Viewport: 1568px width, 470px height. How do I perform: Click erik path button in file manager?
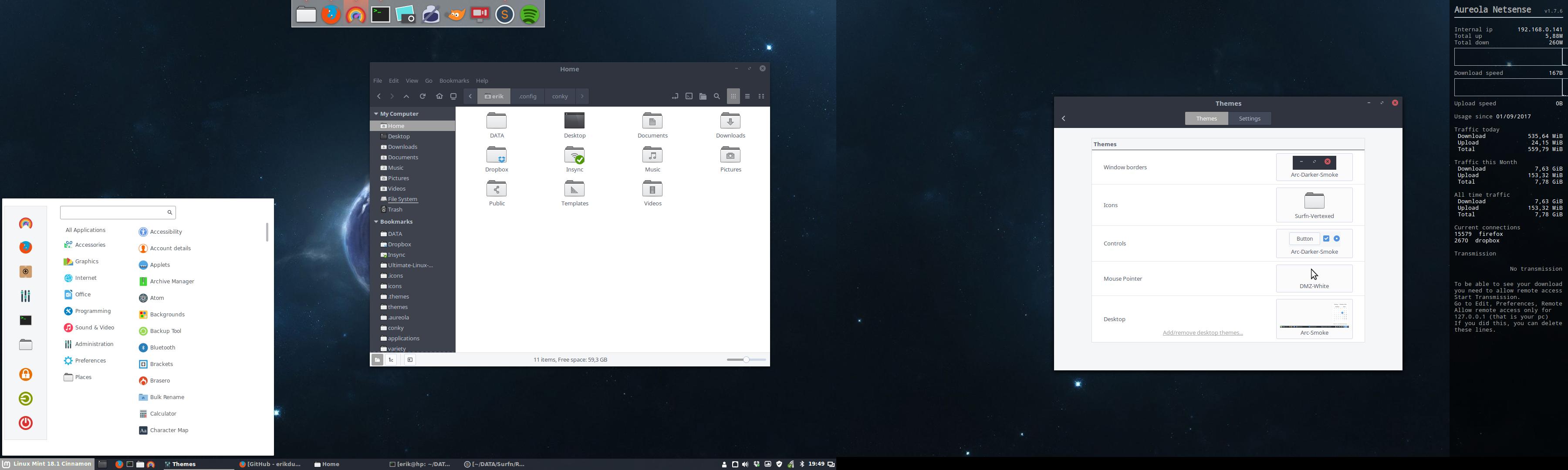(x=494, y=97)
